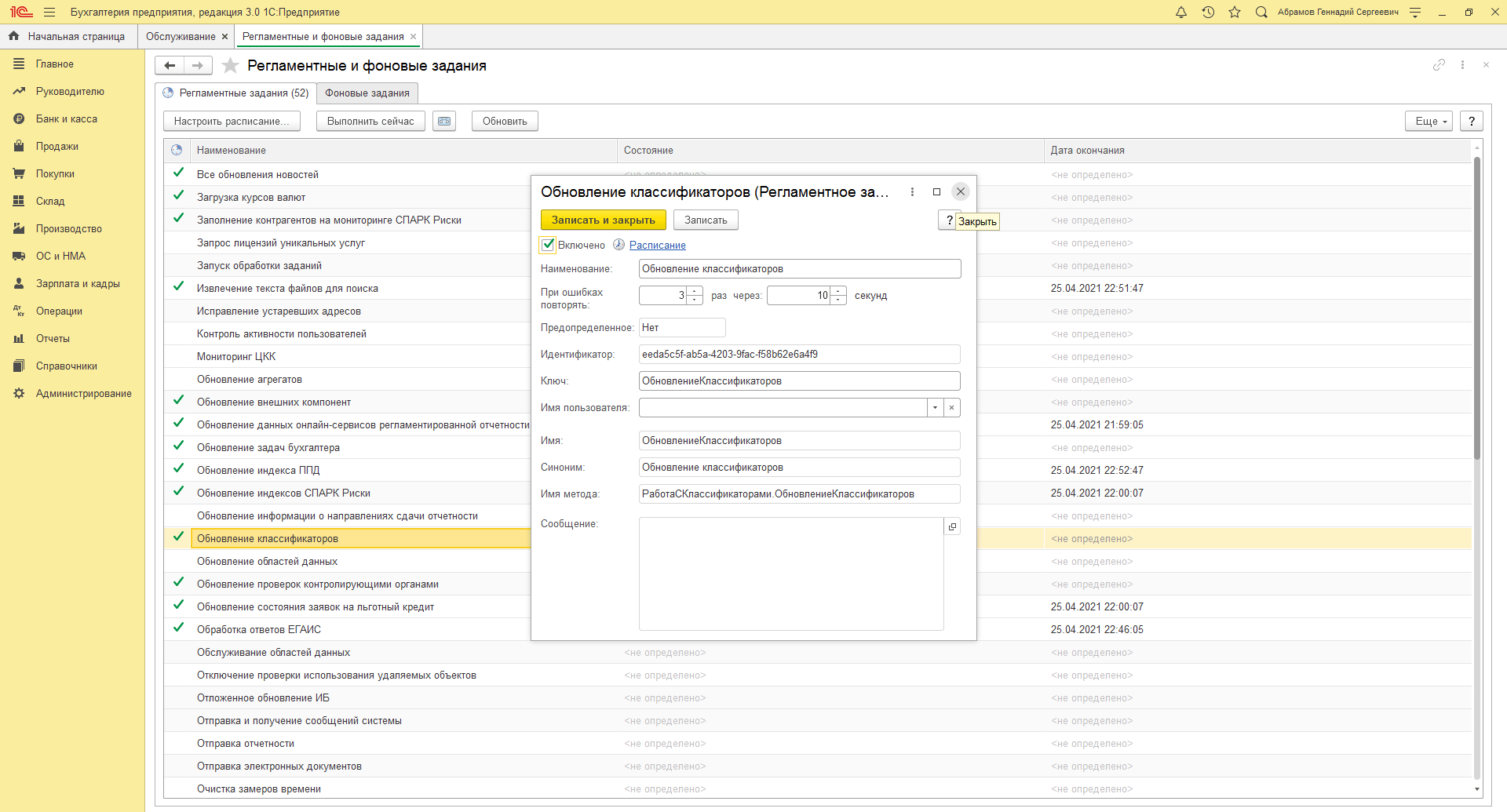Image resolution: width=1507 pixels, height=812 pixels.
Task: Open Склад section
Action: point(50,202)
